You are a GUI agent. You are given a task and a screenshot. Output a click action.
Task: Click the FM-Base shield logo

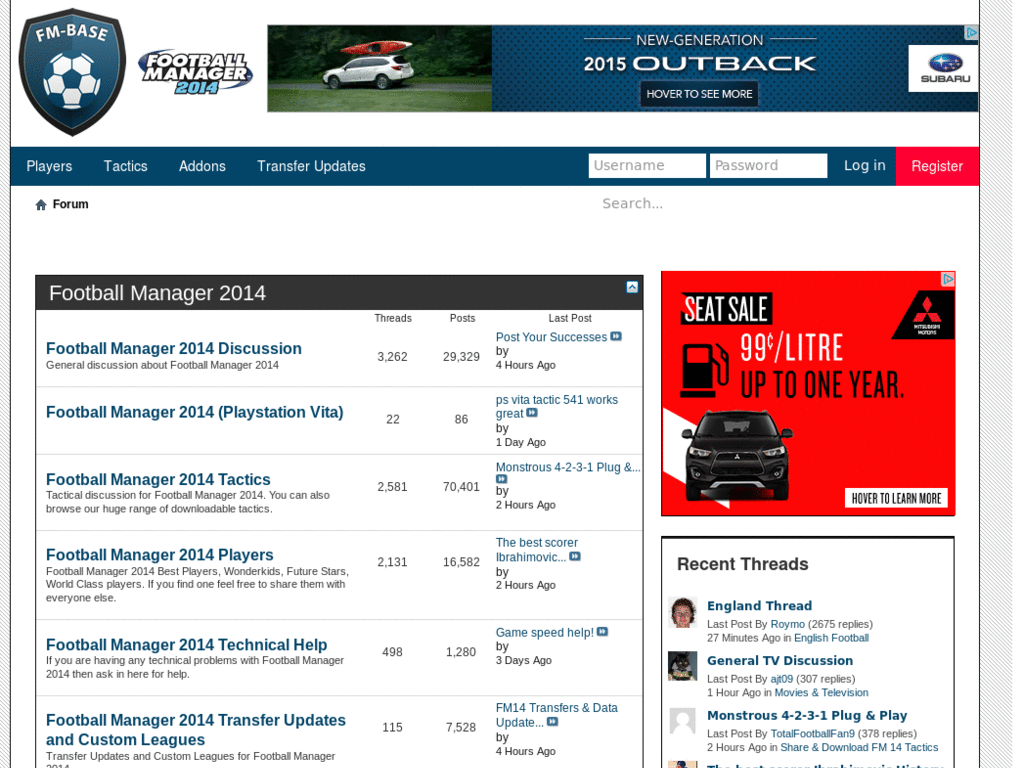(72, 72)
